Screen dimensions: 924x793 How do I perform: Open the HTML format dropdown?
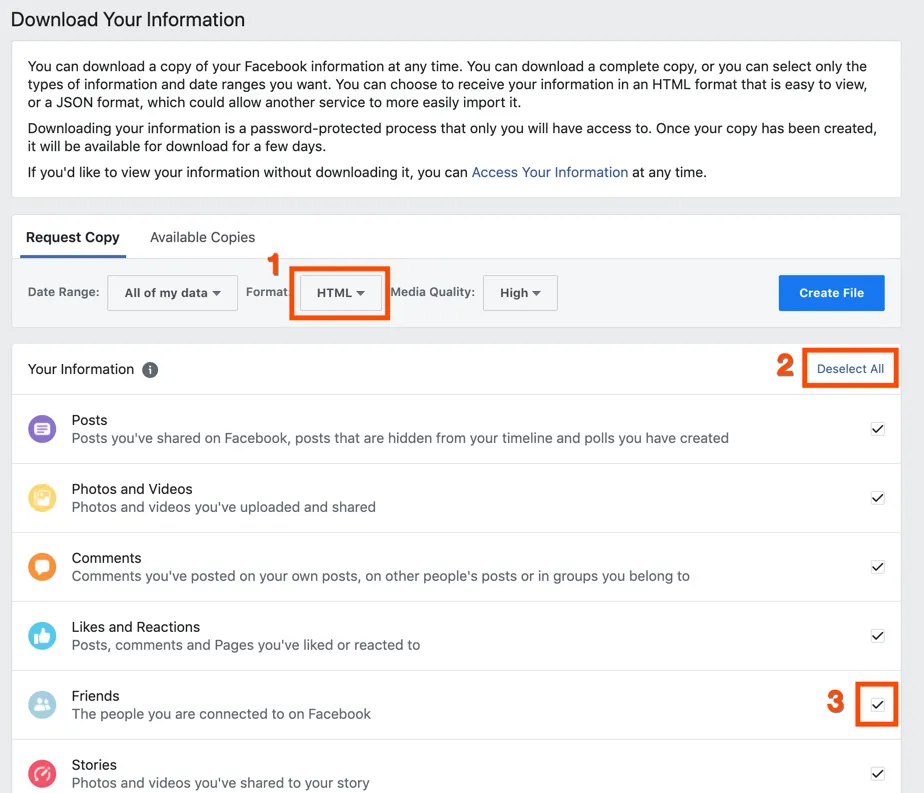click(x=340, y=293)
